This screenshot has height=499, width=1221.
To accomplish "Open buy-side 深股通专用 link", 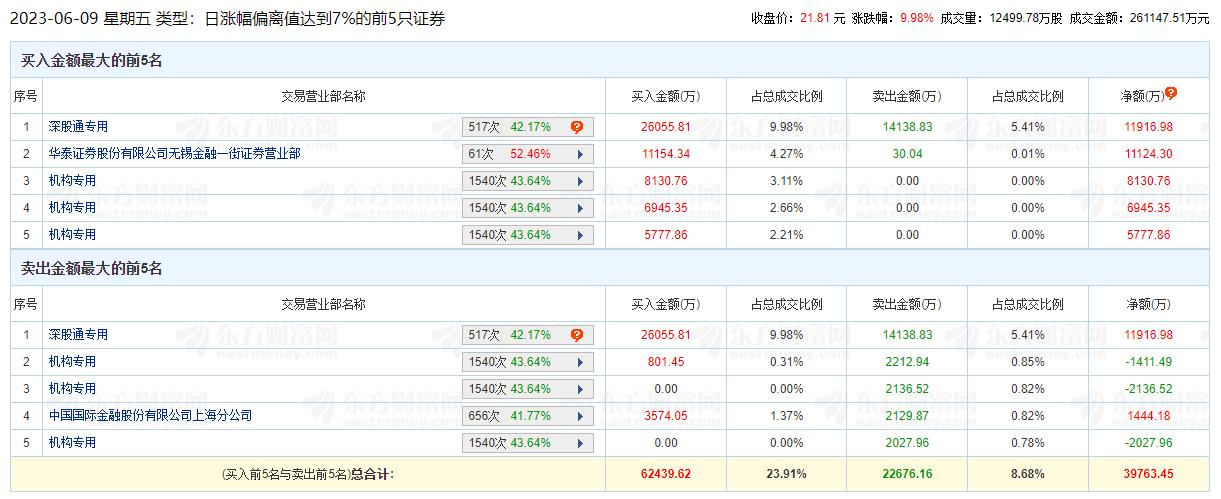I will coord(78,127).
